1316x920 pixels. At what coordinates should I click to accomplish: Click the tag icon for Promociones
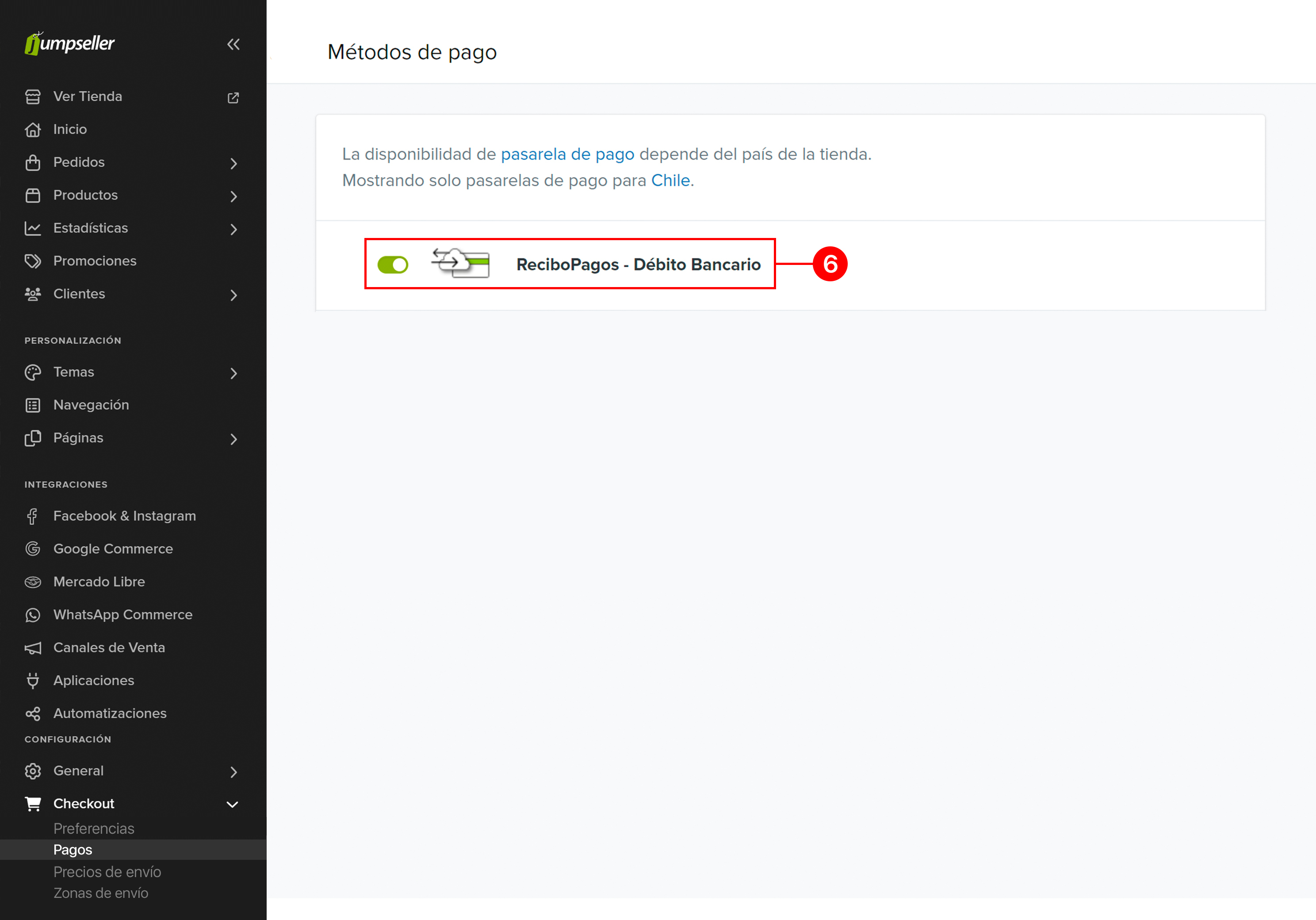[x=33, y=261]
